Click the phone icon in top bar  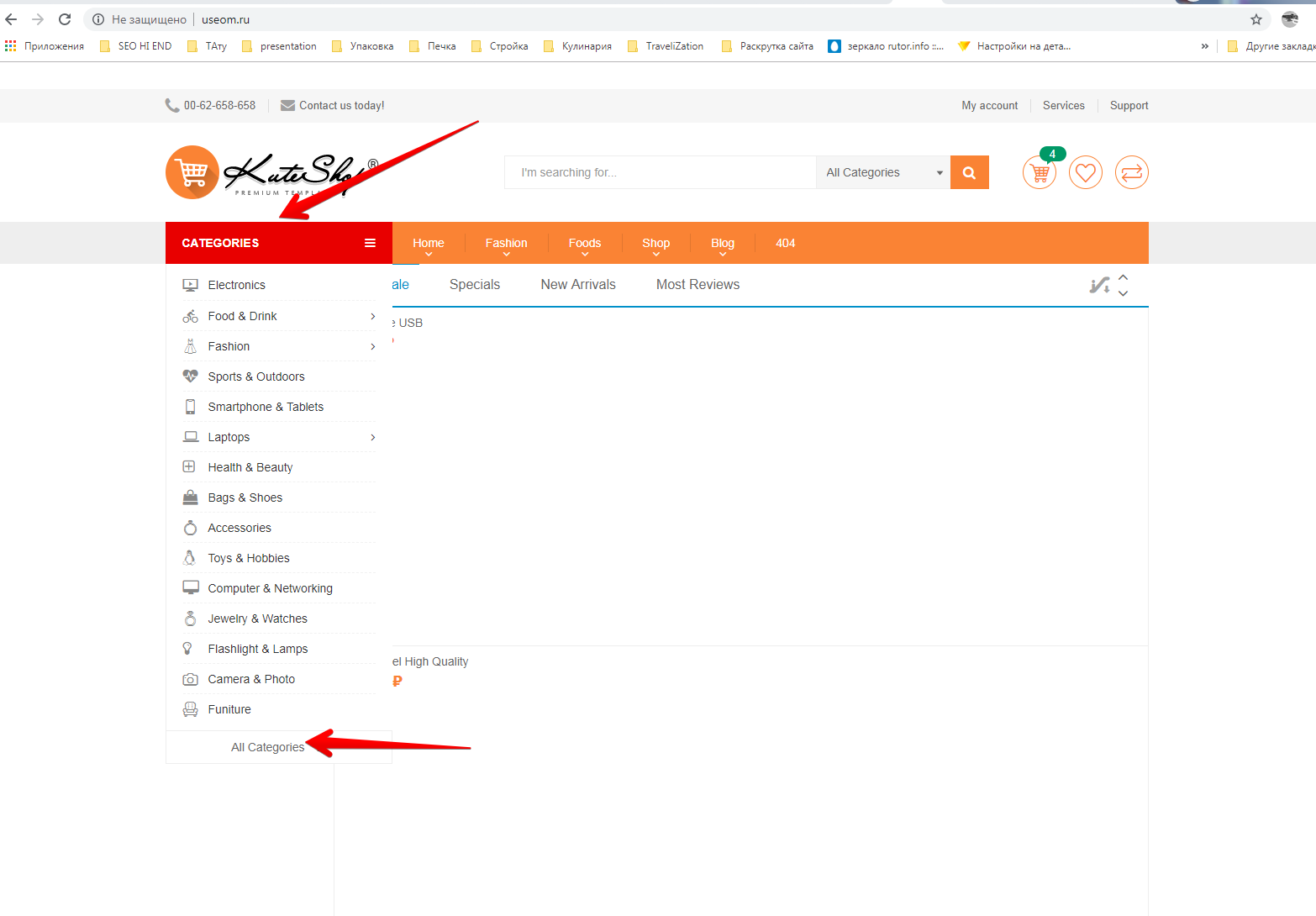point(172,105)
